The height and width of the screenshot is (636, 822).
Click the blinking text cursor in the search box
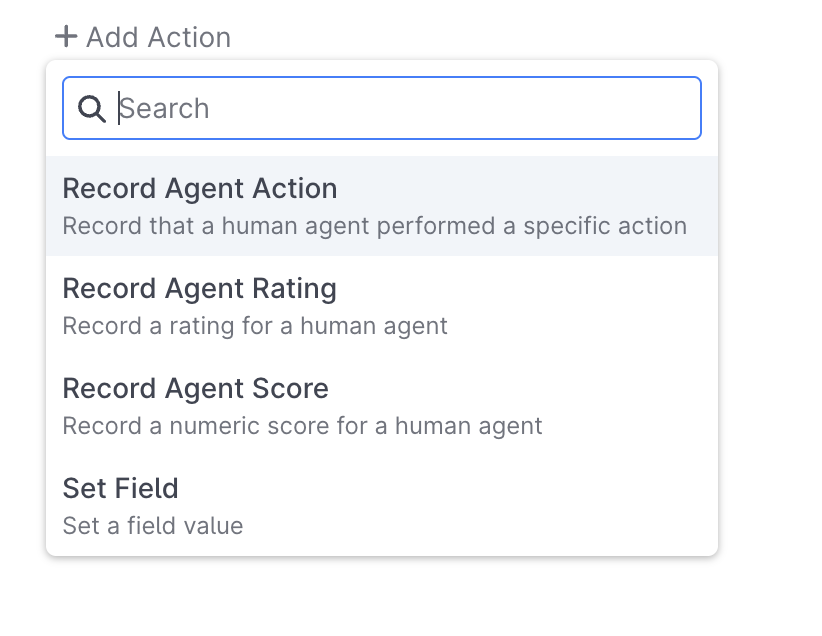click(x=119, y=108)
